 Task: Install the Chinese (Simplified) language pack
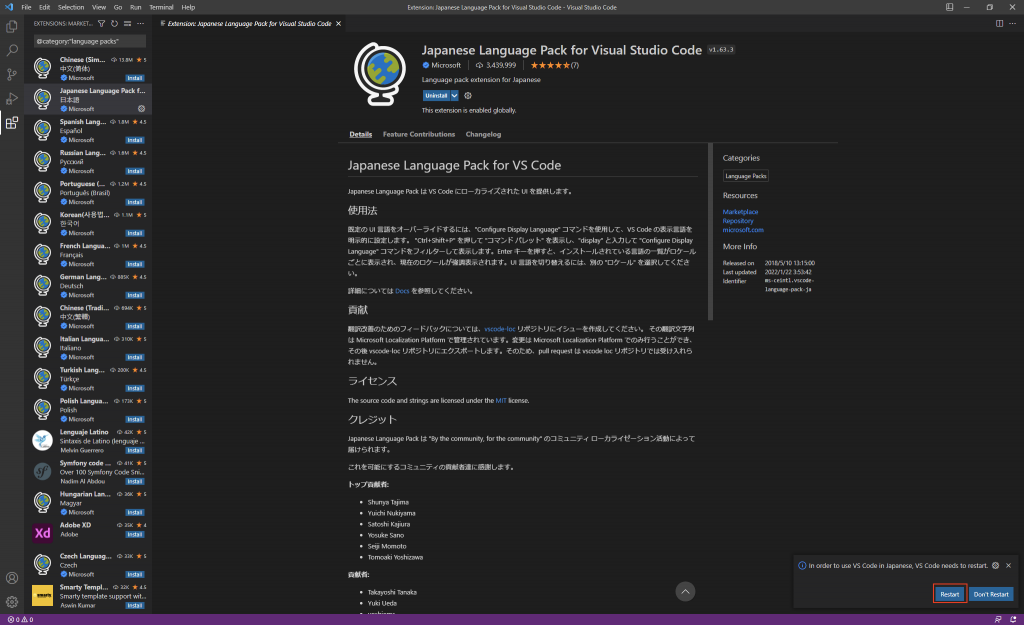tap(135, 78)
